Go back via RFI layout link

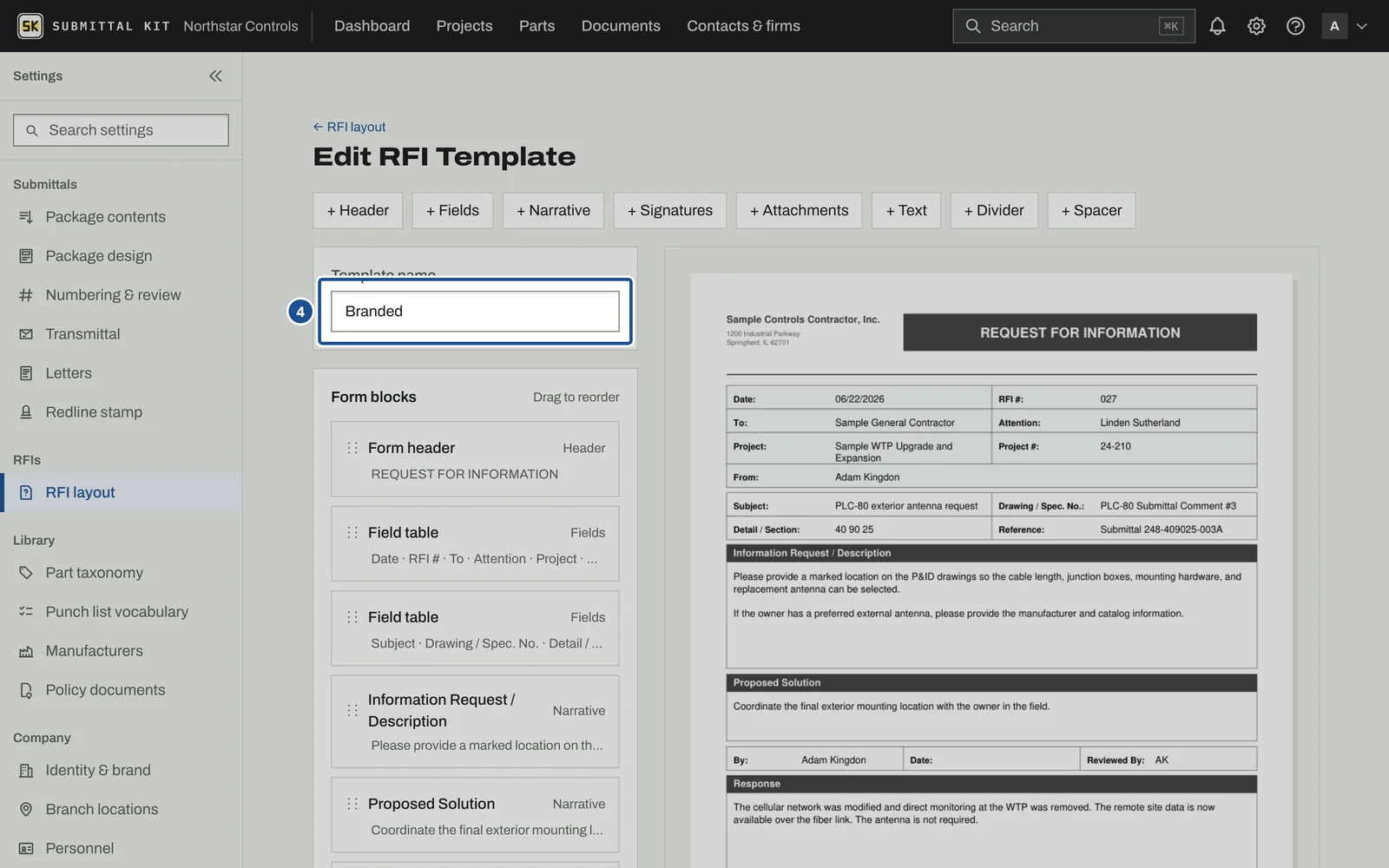click(349, 127)
